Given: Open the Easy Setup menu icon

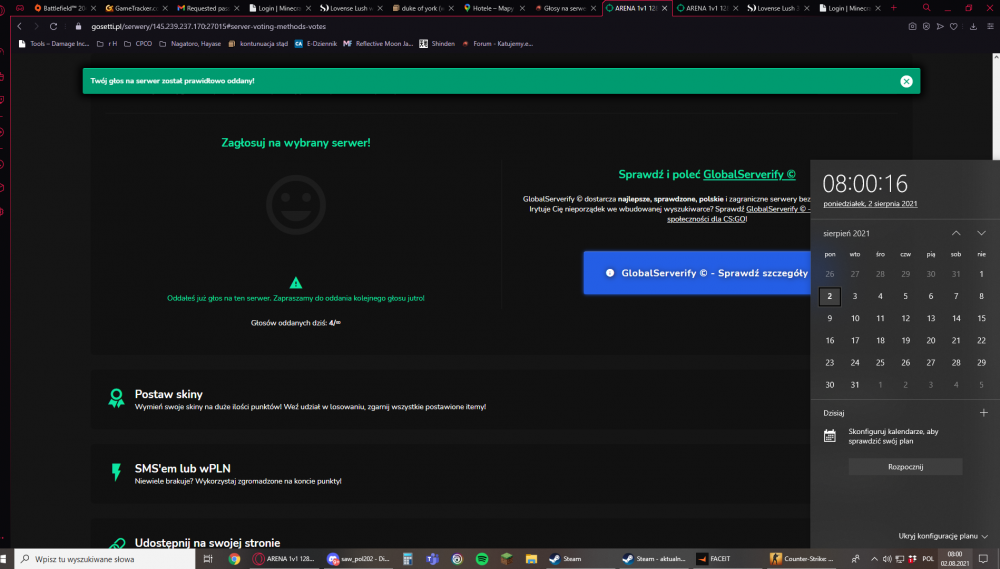Looking at the screenshot, I should click(990, 26).
